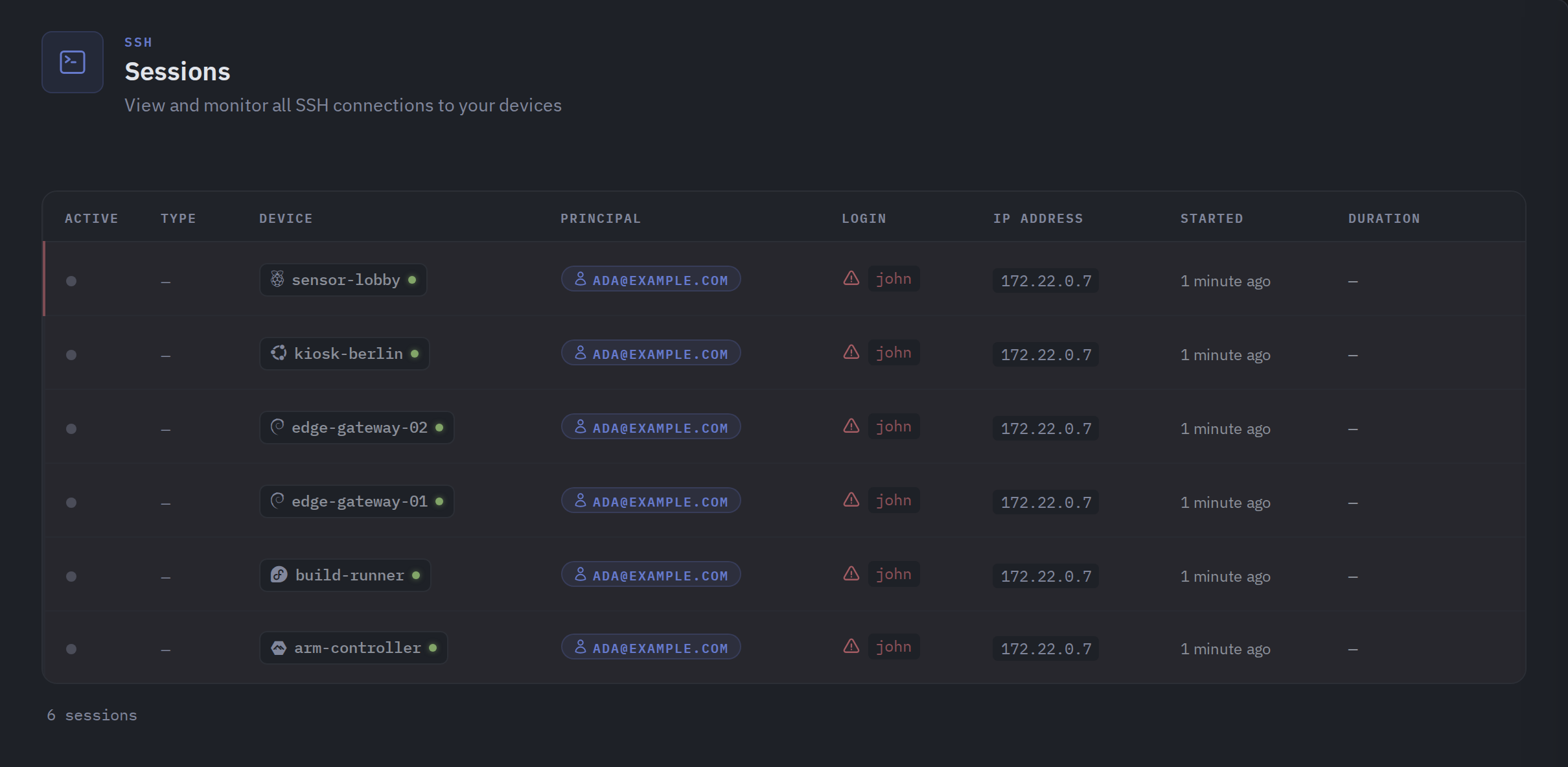Click the STARTED column header
Viewport: 1568px width, 767px height.
(1212, 218)
